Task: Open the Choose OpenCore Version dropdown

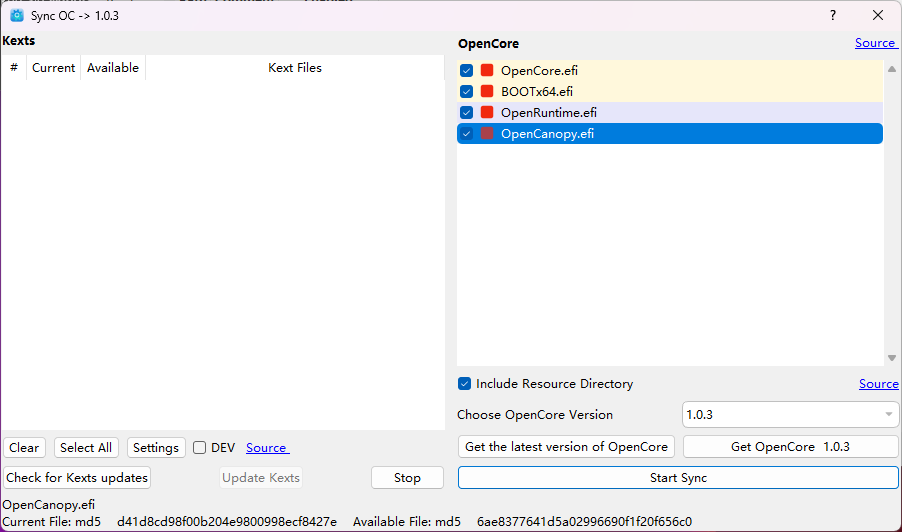Action: pyautogui.click(x=790, y=415)
